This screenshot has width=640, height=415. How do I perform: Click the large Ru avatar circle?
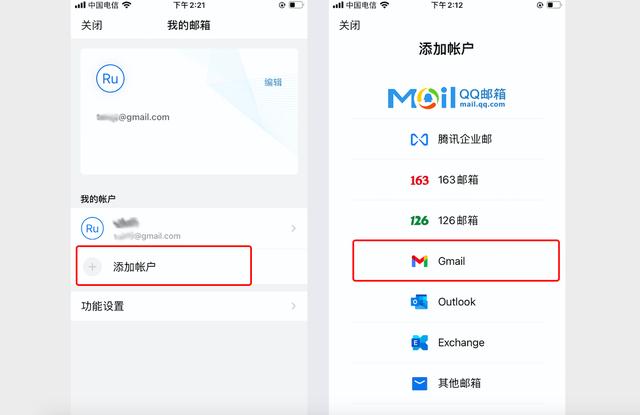110,78
